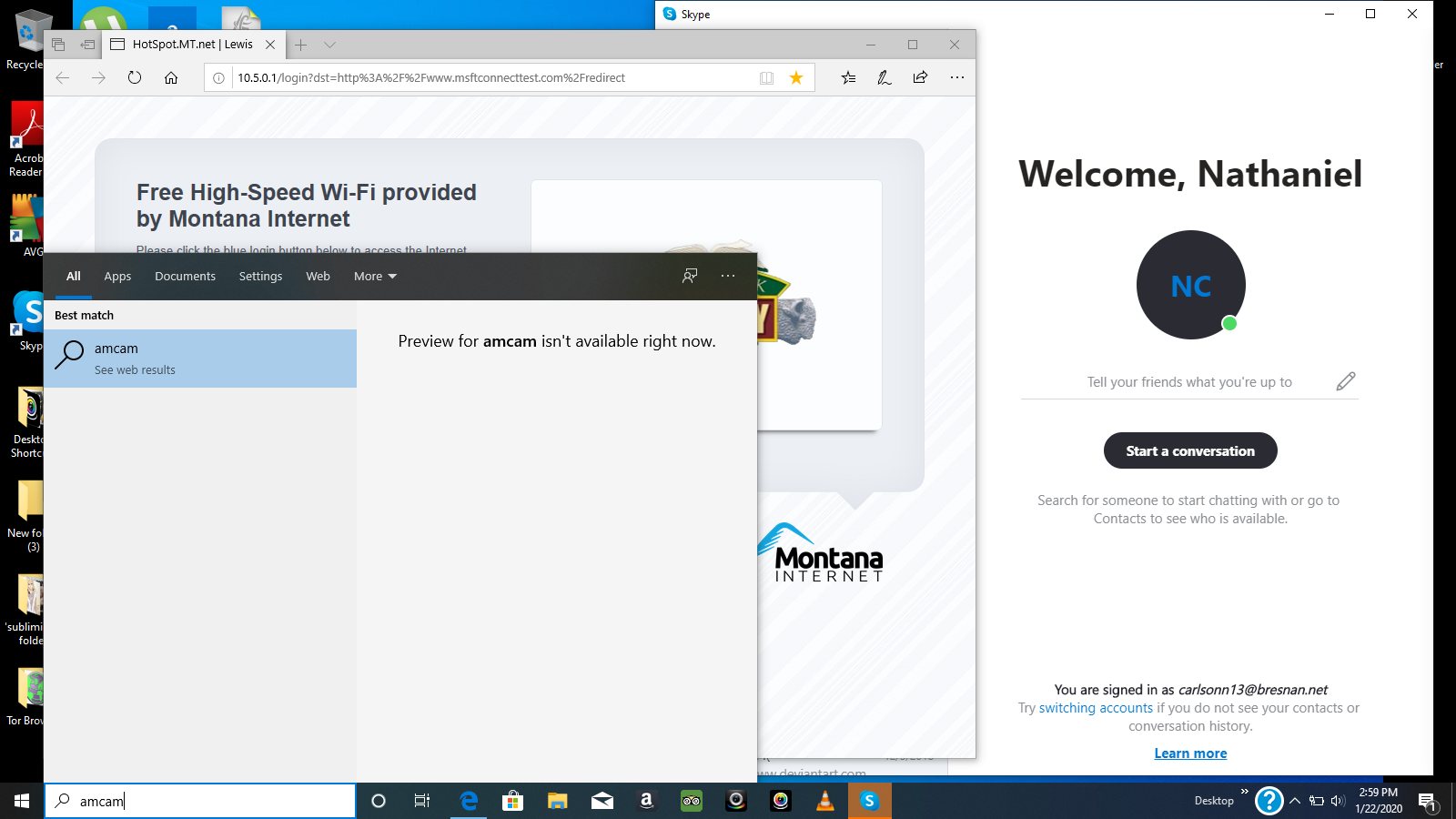
Task: Click the blue help question mark in the tray
Action: [x=1269, y=801]
